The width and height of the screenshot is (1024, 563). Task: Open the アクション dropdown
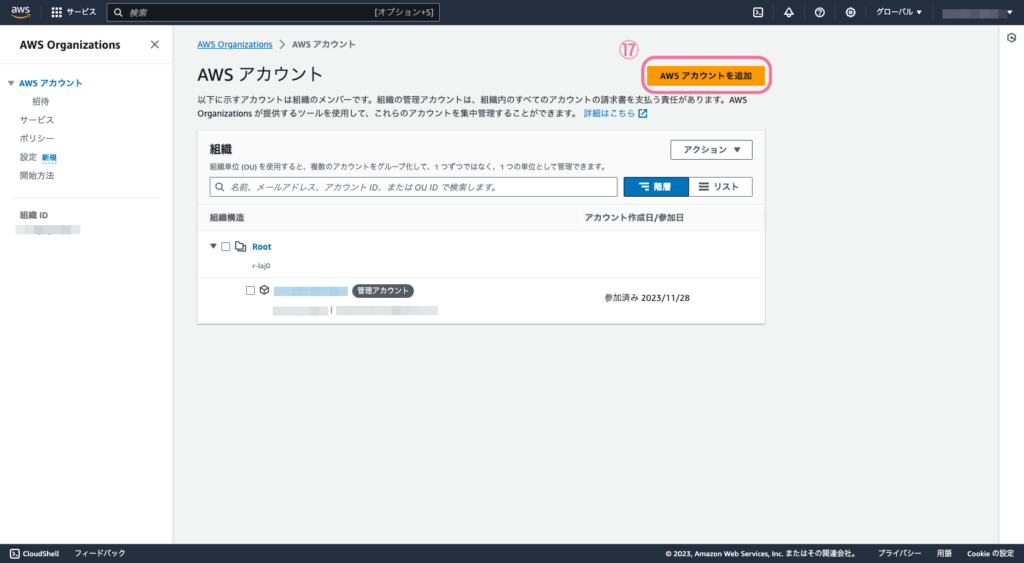point(711,150)
